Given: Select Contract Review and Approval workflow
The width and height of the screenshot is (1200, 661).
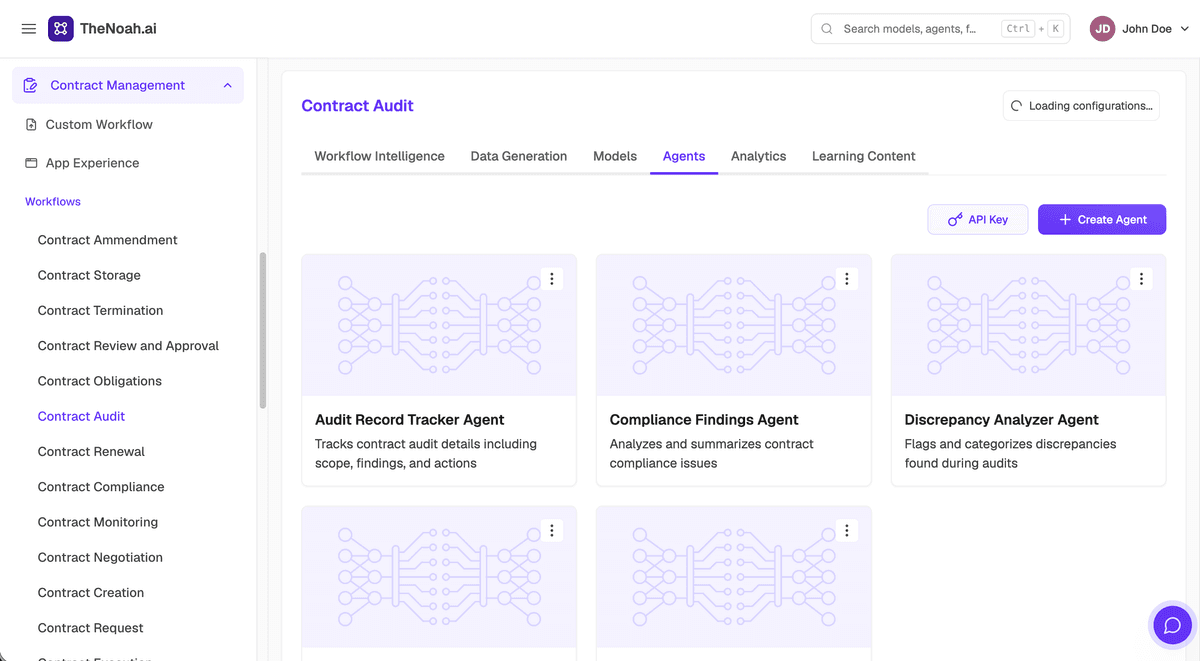Looking at the screenshot, I should click(128, 346).
